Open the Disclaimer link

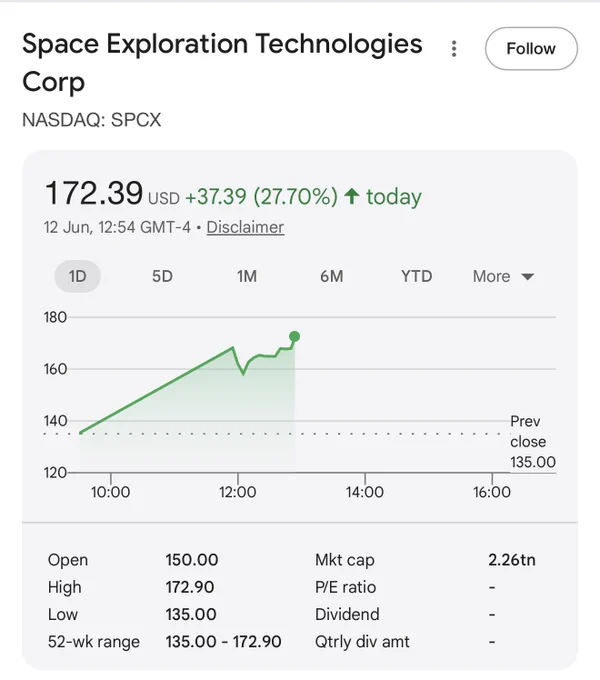pos(245,227)
